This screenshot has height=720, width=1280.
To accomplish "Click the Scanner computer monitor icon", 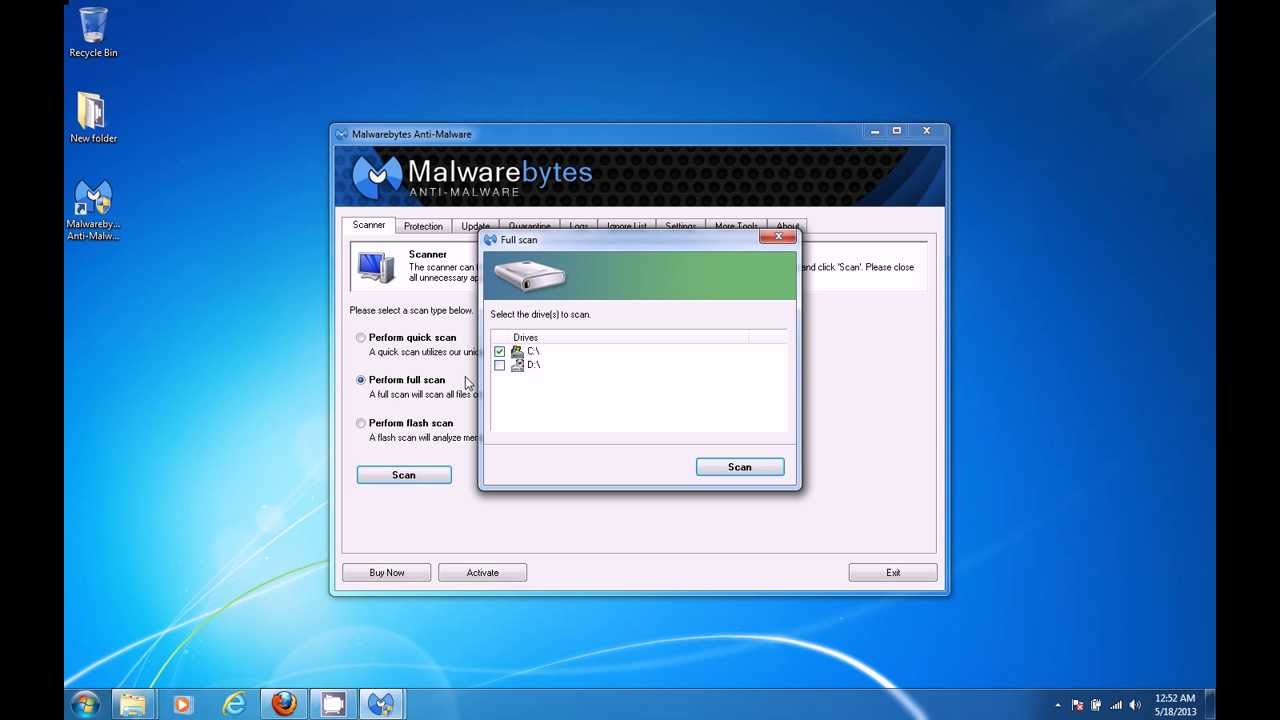I will tap(376, 267).
